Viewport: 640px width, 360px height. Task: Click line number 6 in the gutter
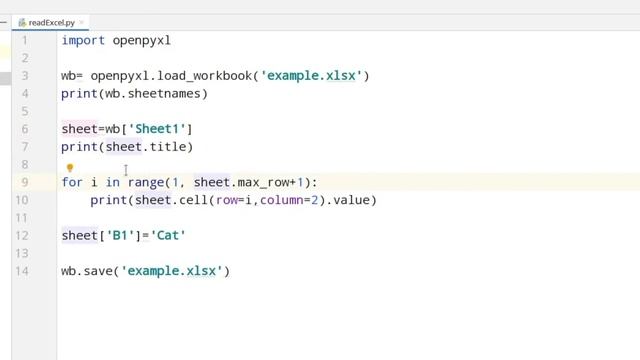point(24,129)
